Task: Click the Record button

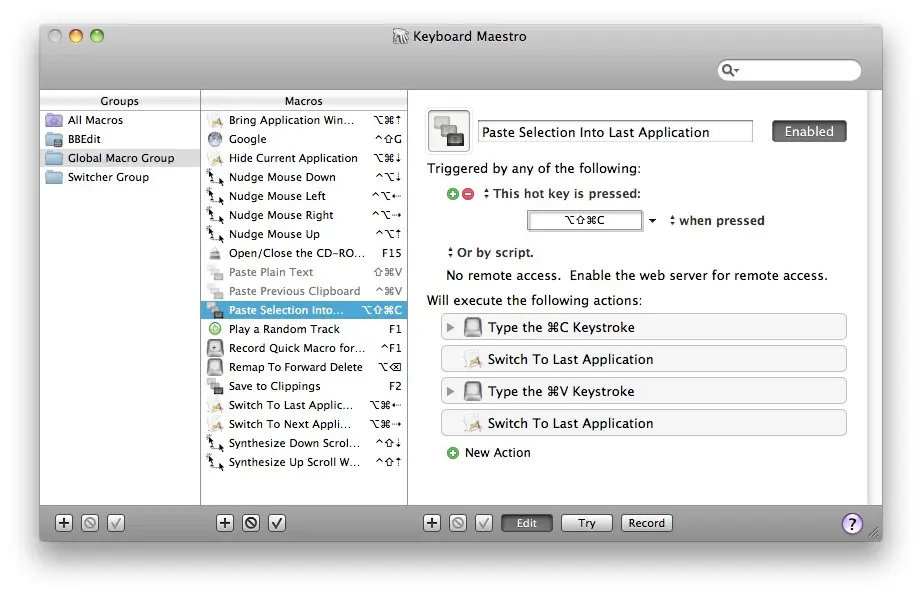Action: point(647,523)
